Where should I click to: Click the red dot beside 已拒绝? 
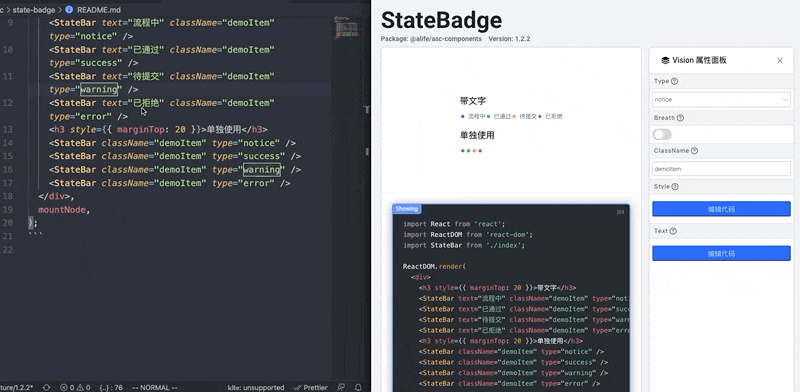pyautogui.click(x=540, y=116)
